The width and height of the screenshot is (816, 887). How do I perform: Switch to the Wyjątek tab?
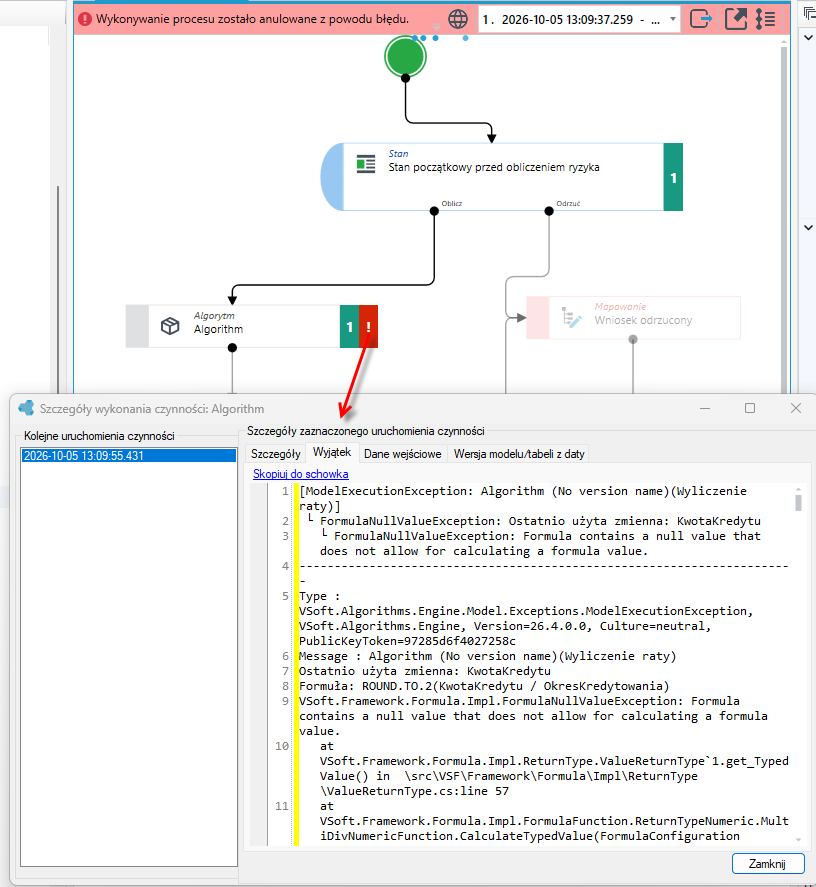point(332,453)
